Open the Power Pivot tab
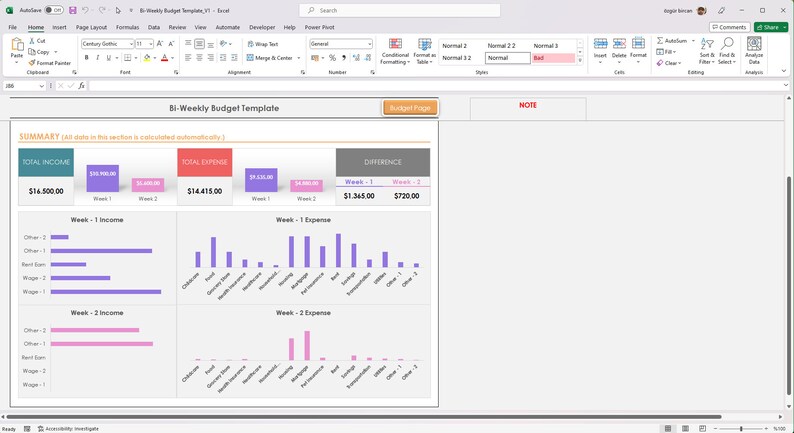 click(319, 27)
